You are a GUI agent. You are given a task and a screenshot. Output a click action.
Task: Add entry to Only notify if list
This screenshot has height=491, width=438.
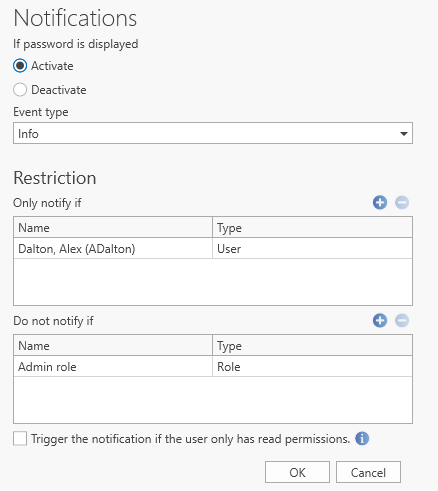click(380, 202)
